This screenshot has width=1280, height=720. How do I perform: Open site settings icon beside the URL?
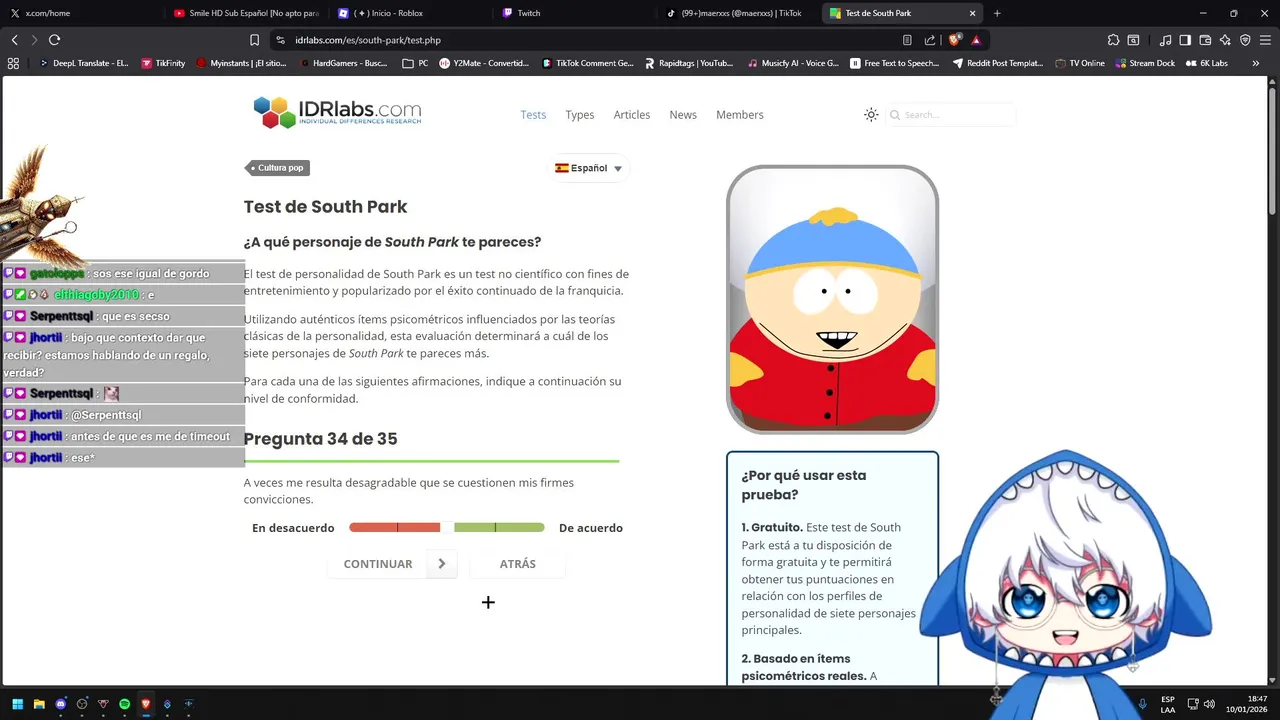coord(280,40)
